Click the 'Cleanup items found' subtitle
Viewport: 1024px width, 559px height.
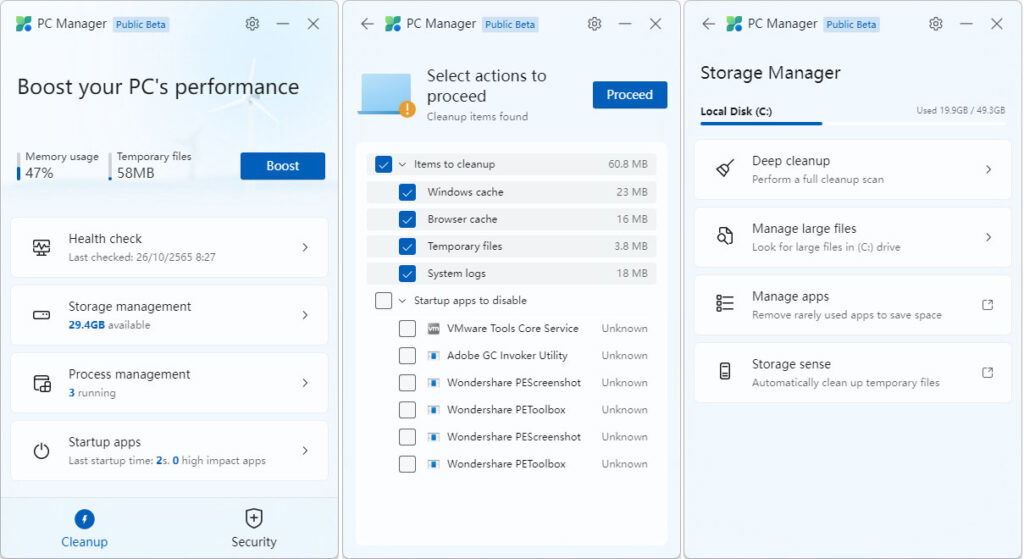click(477, 117)
